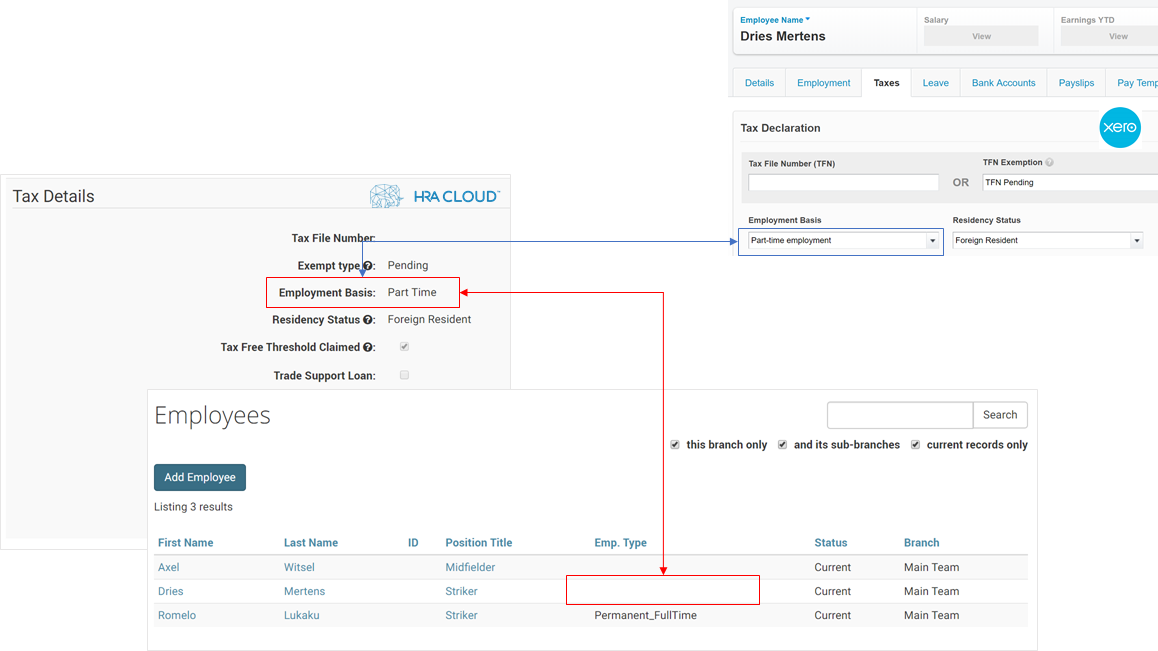
Task: Select the Taxes tab
Action: click(x=886, y=83)
